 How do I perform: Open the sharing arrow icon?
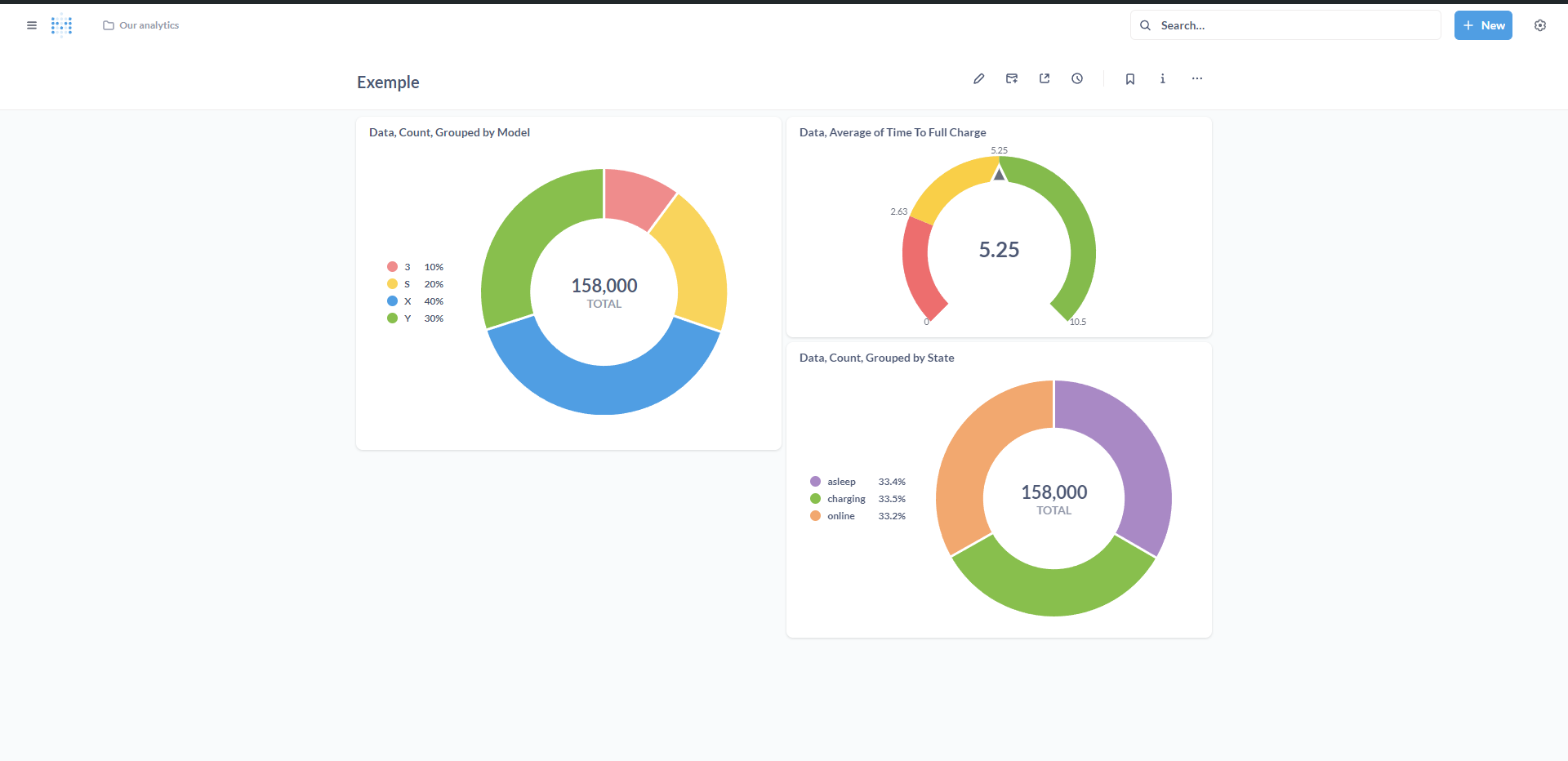pos(1045,79)
